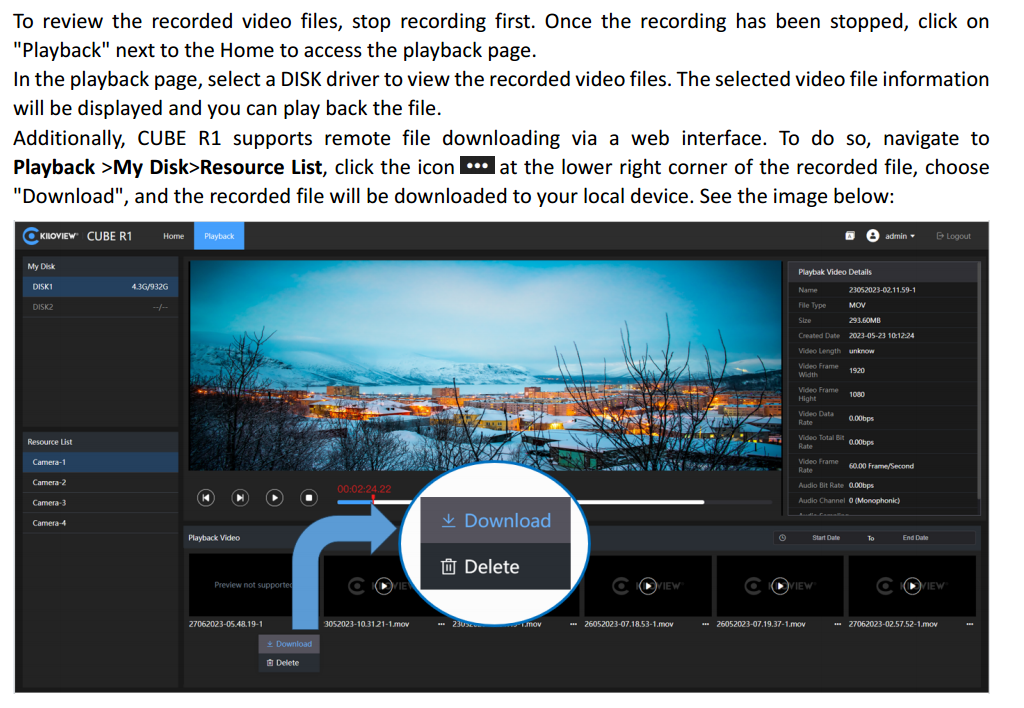Play the 26052023-07.19.37-1.mov thumbnail
This screenshot has width=1024, height=708.
coord(780,586)
